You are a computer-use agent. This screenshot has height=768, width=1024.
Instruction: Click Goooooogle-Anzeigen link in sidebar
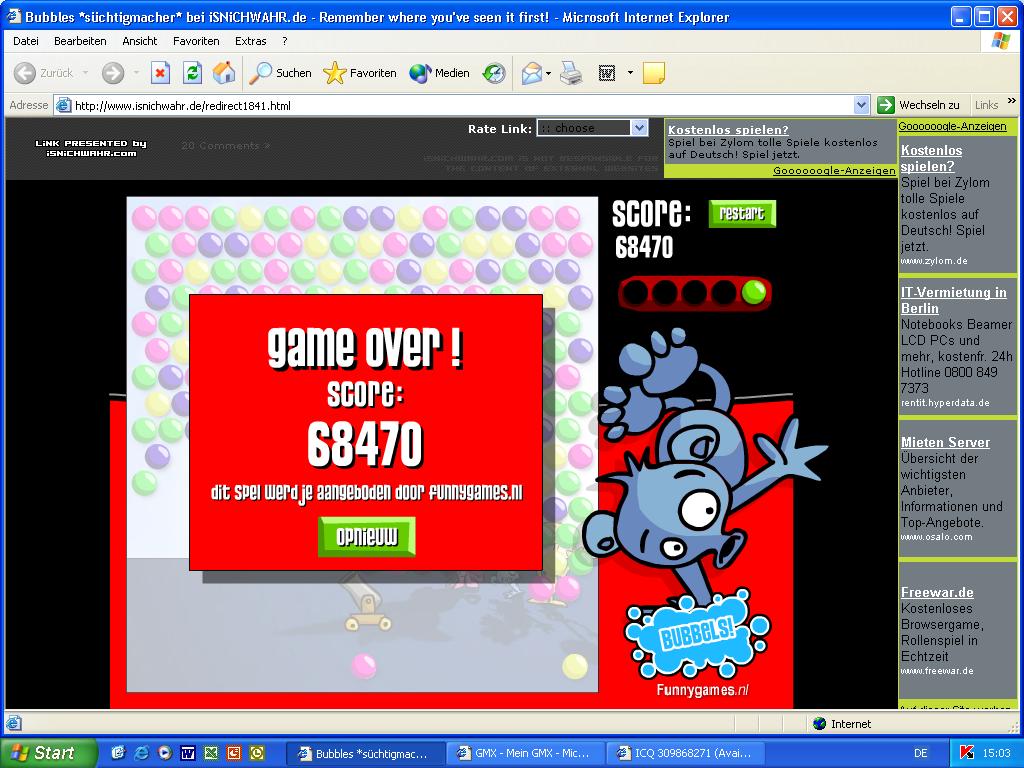point(952,126)
